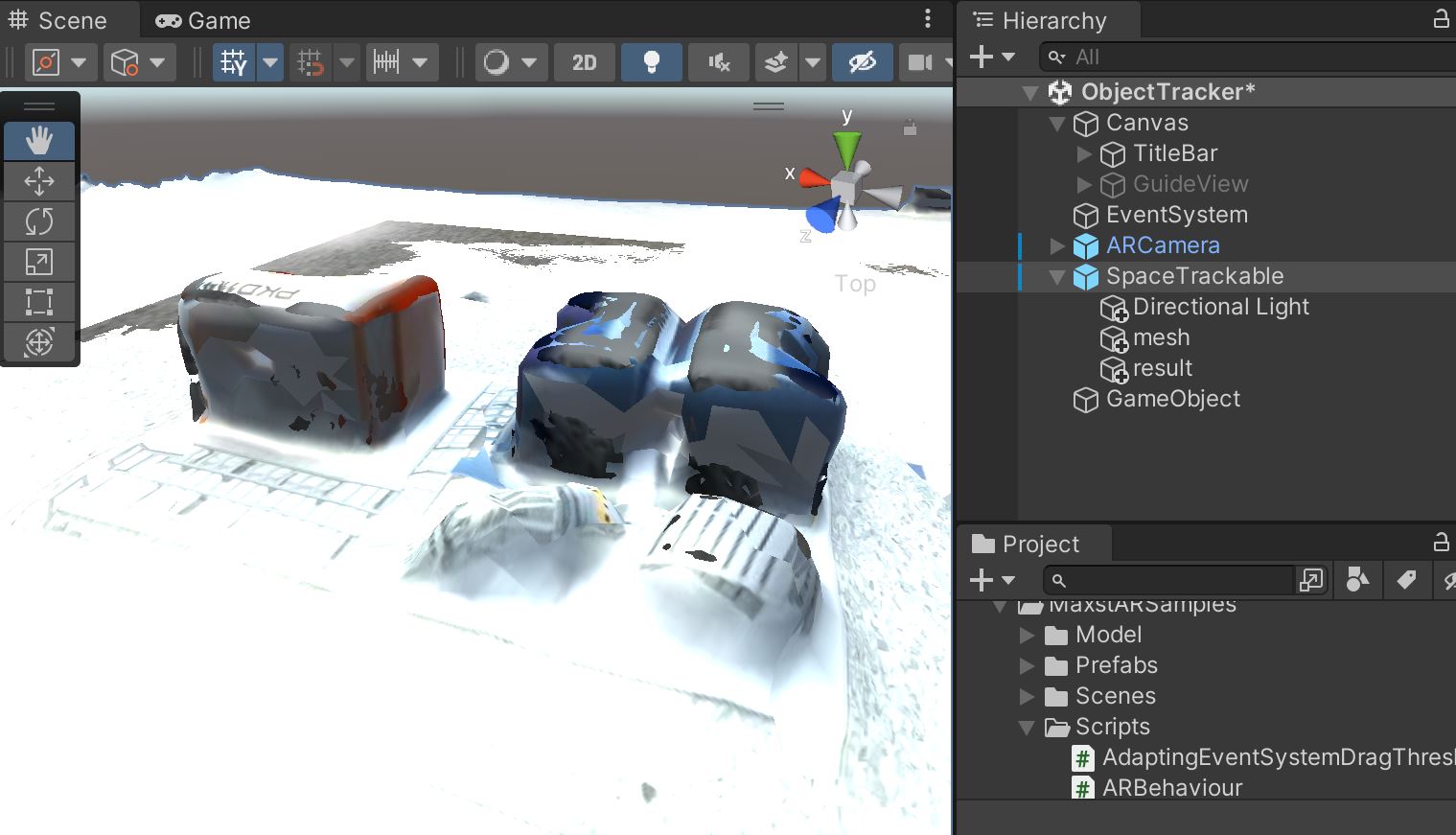This screenshot has width=1456, height=835.
Task: Open the scene camera settings
Action: click(920, 62)
